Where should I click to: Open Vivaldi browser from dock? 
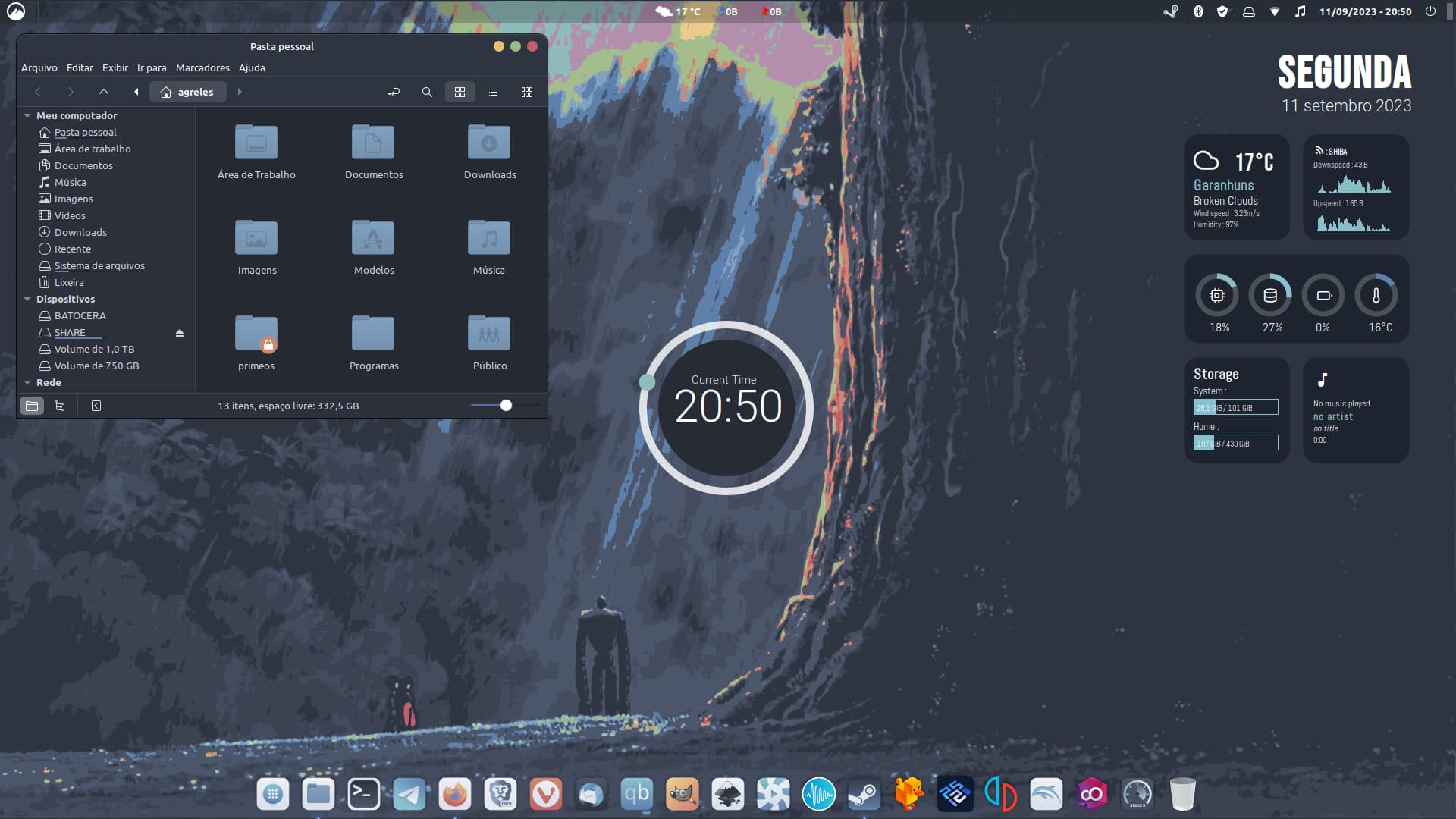coord(546,794)
